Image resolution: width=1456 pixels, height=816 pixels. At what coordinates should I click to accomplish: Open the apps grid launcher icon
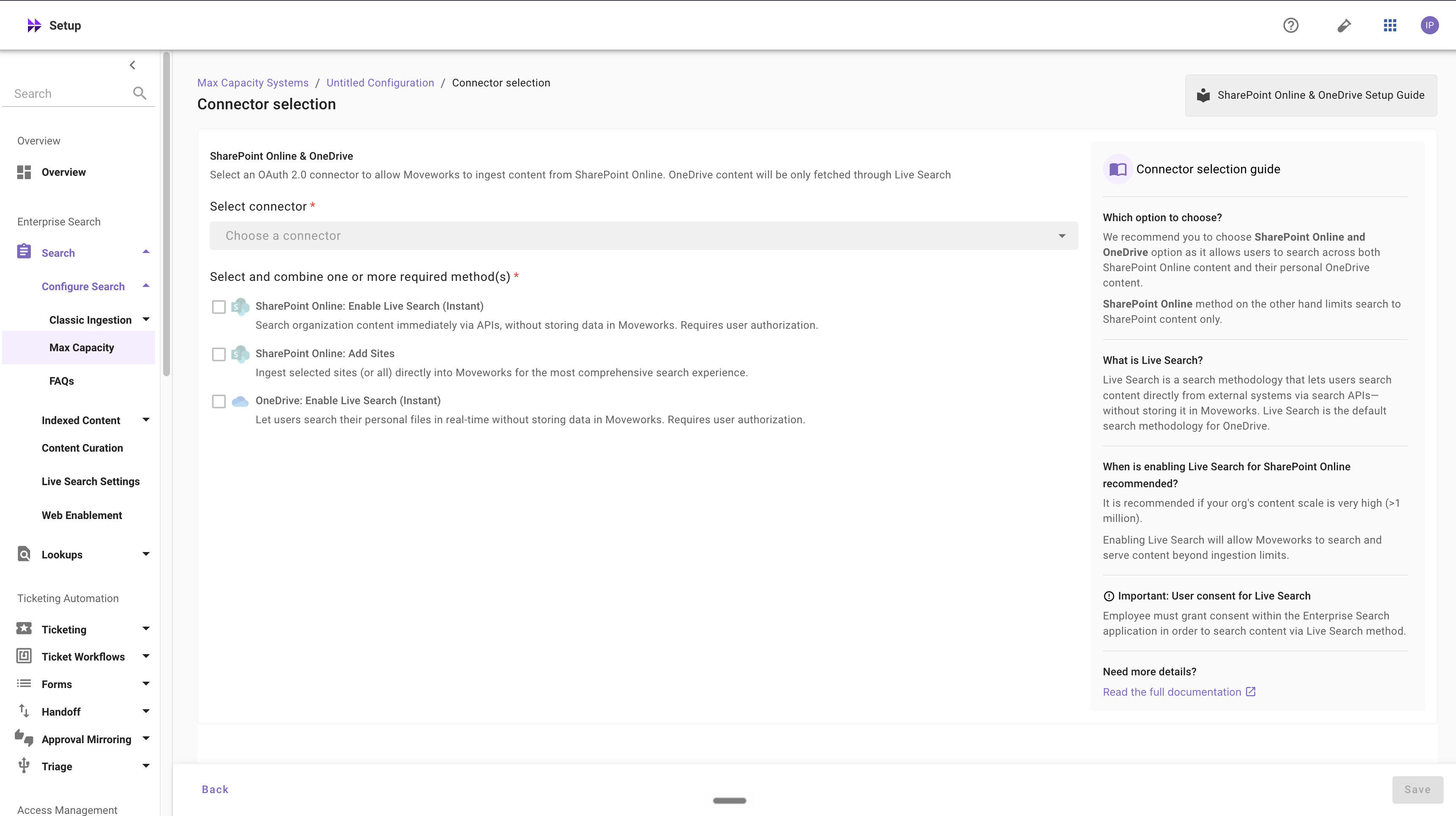(x=1390, y=25)
